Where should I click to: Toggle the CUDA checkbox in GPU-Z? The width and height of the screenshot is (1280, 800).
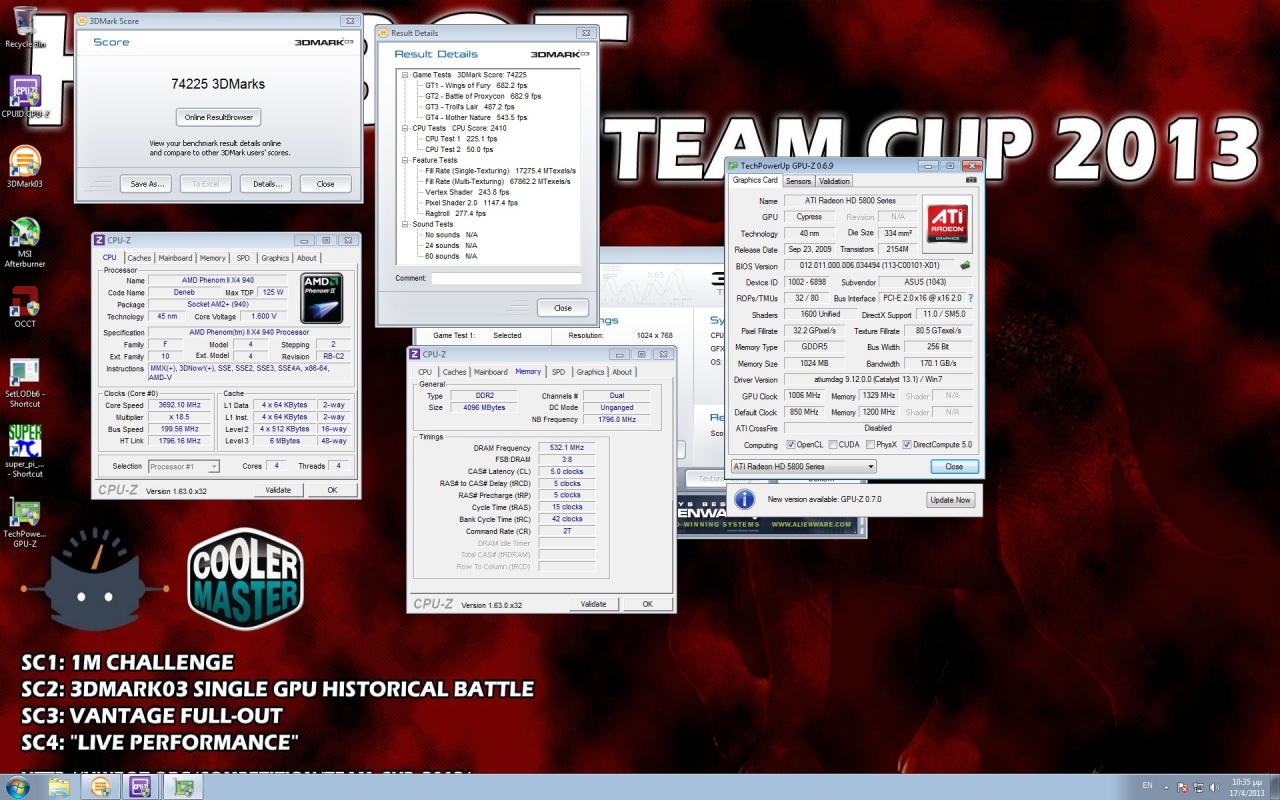(x=833, y=444)
